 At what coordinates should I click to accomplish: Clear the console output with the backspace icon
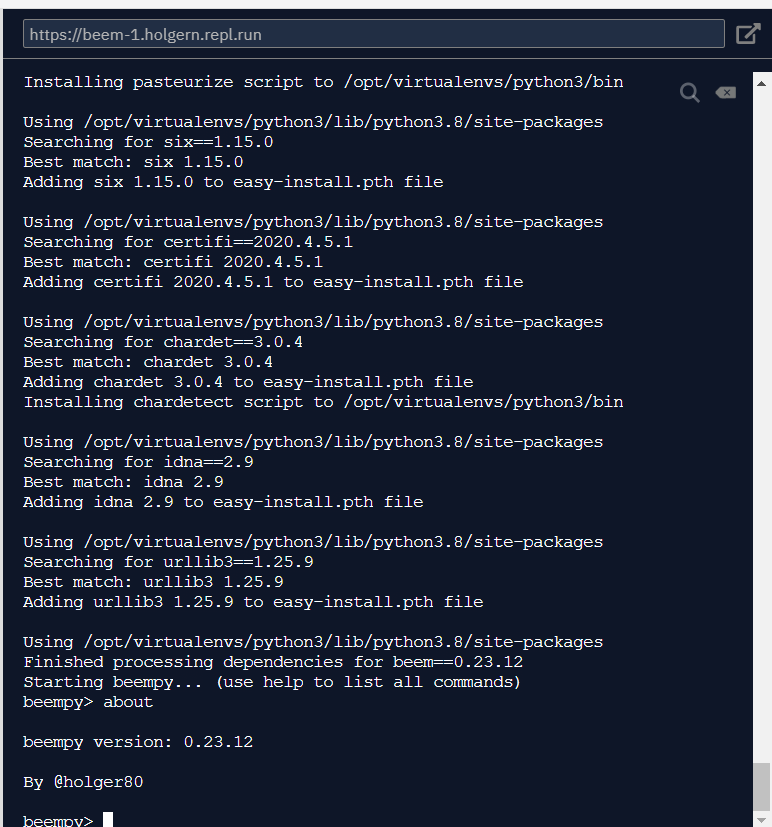(726, 93)
